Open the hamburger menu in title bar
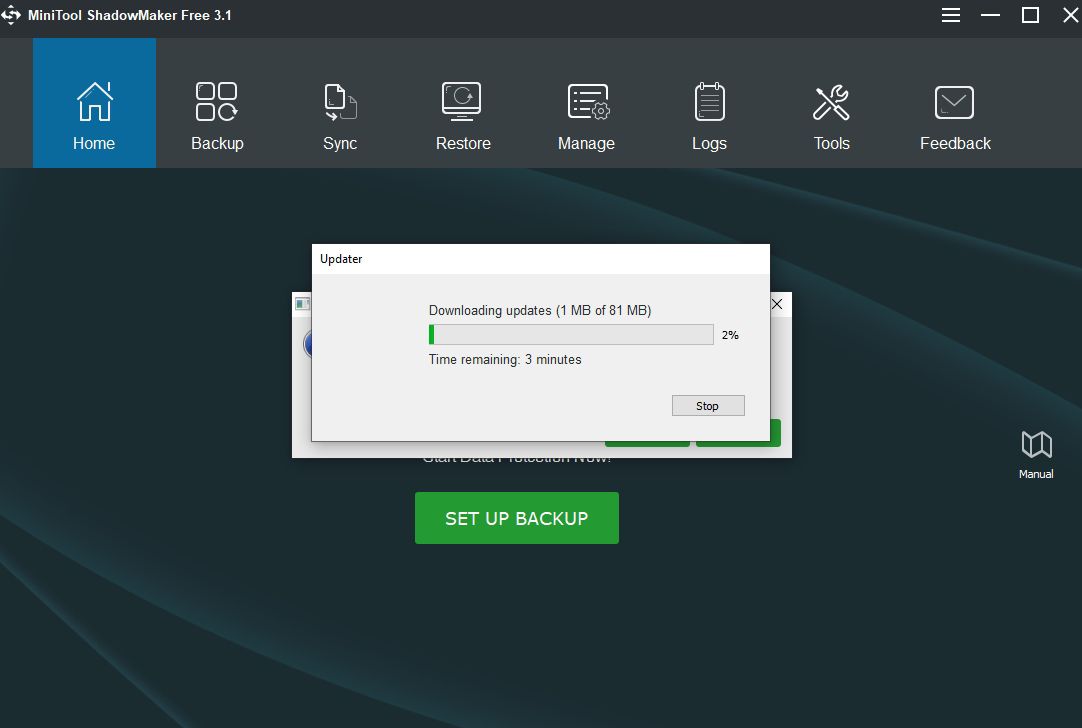Screen dimensions: 1082x728 951,15
